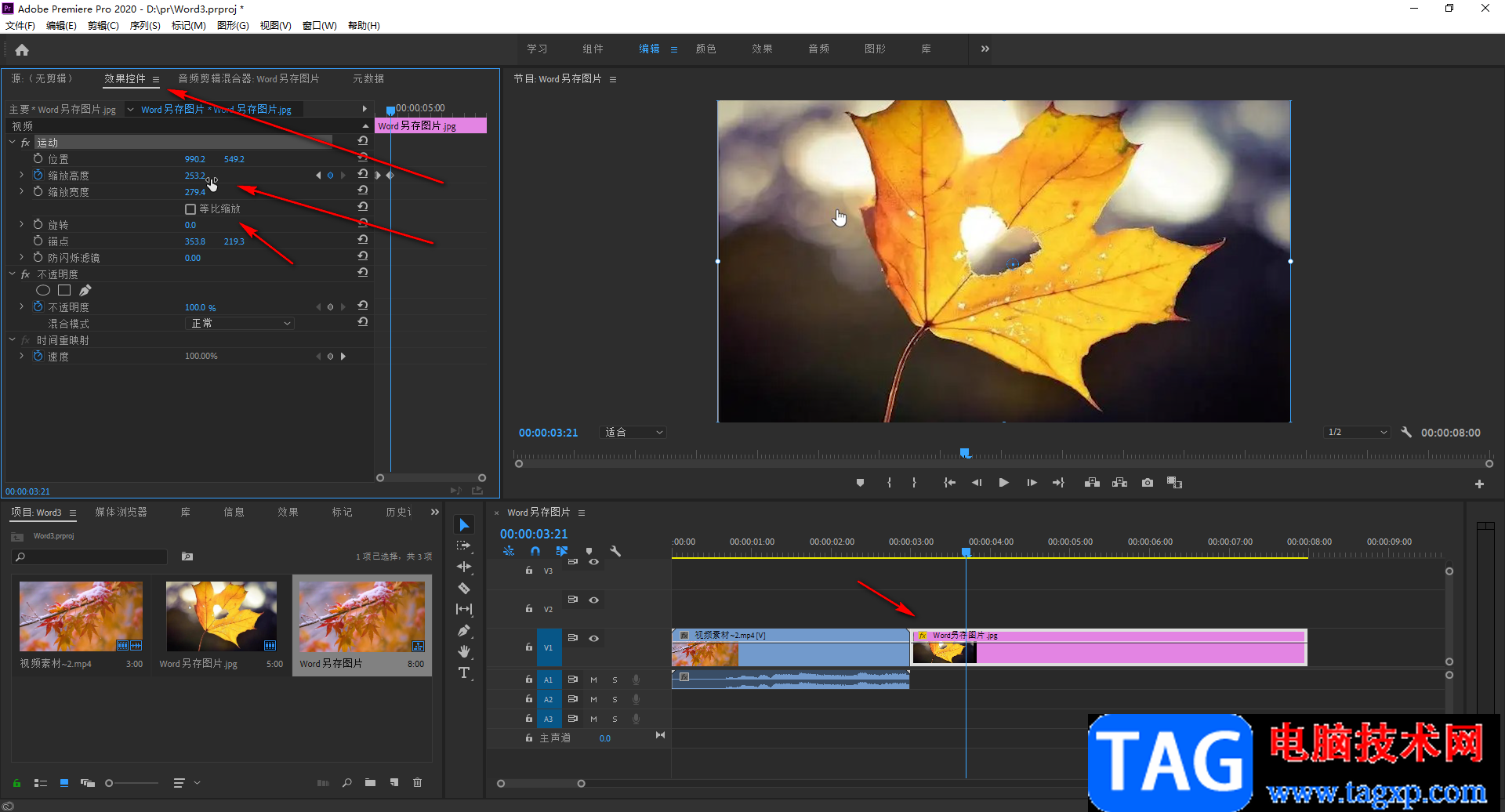
Task: Select the Hand tool
Action: [x=464, y=651]
